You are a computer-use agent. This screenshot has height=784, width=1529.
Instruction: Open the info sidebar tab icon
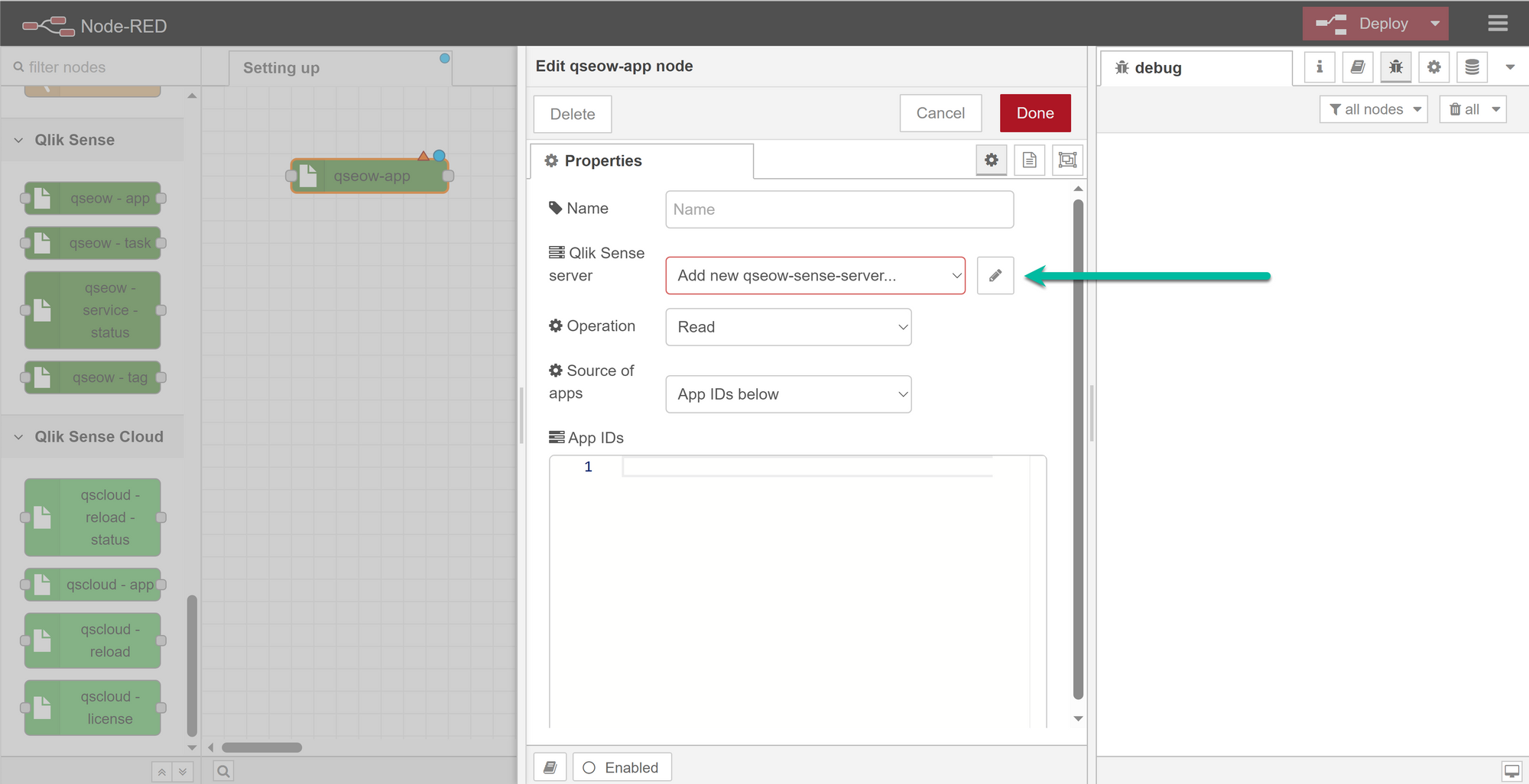(x=1320, y=67)
